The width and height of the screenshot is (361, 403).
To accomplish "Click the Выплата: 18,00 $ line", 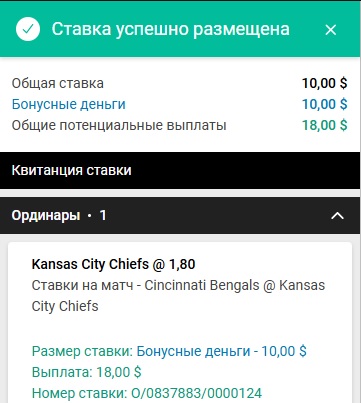I will click(x=86, y=372).
